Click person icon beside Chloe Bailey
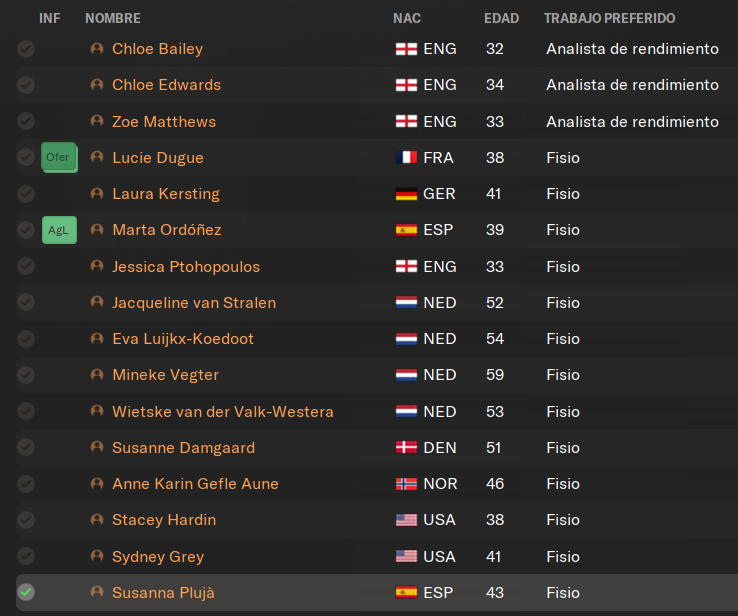This screenshot has height=616, width=738. [97, 48]
